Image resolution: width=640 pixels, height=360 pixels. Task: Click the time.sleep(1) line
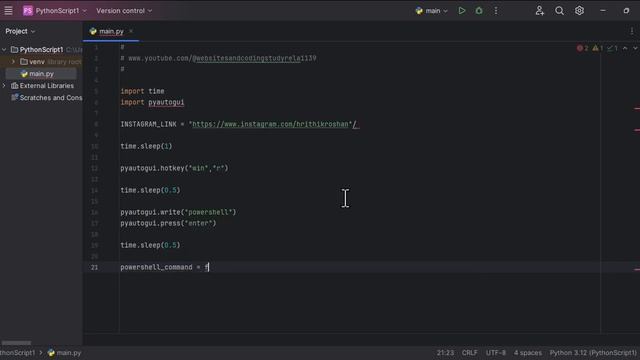(x=146, y=146)
